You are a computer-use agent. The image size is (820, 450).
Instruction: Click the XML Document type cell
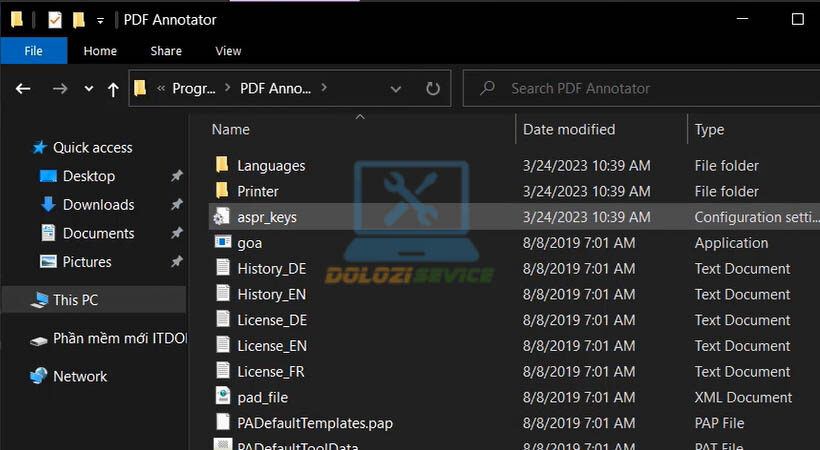[743, 398]
